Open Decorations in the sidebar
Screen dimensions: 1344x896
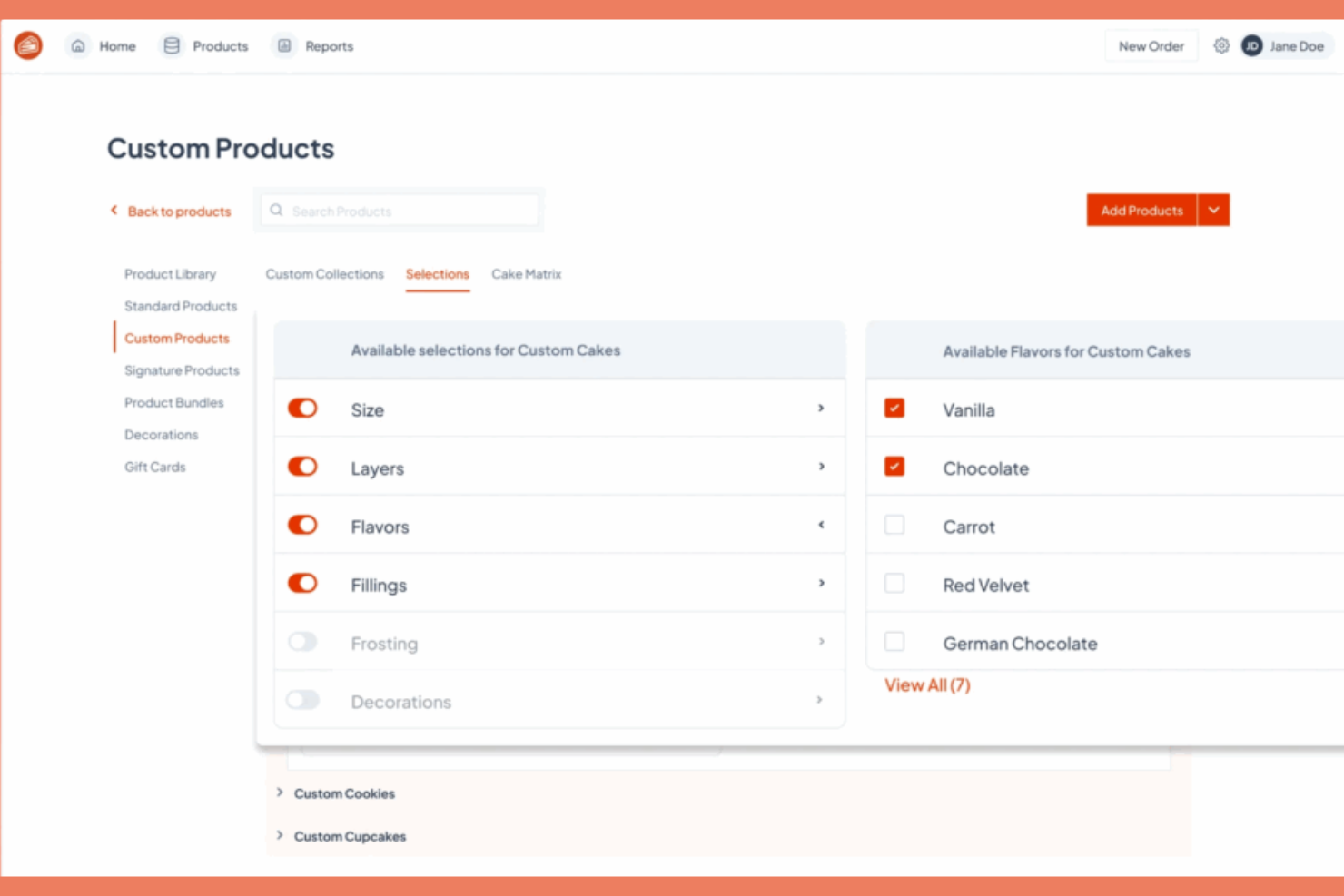click(x=161, y=435)
